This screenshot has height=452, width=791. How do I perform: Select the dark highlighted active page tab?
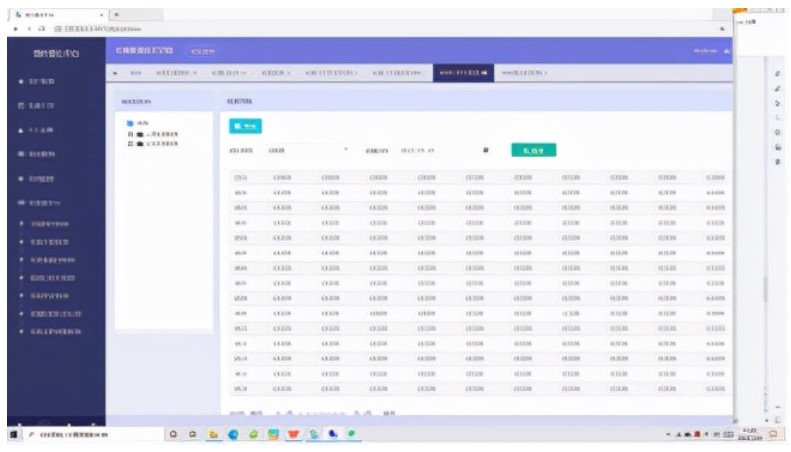[x=463, y=73]
